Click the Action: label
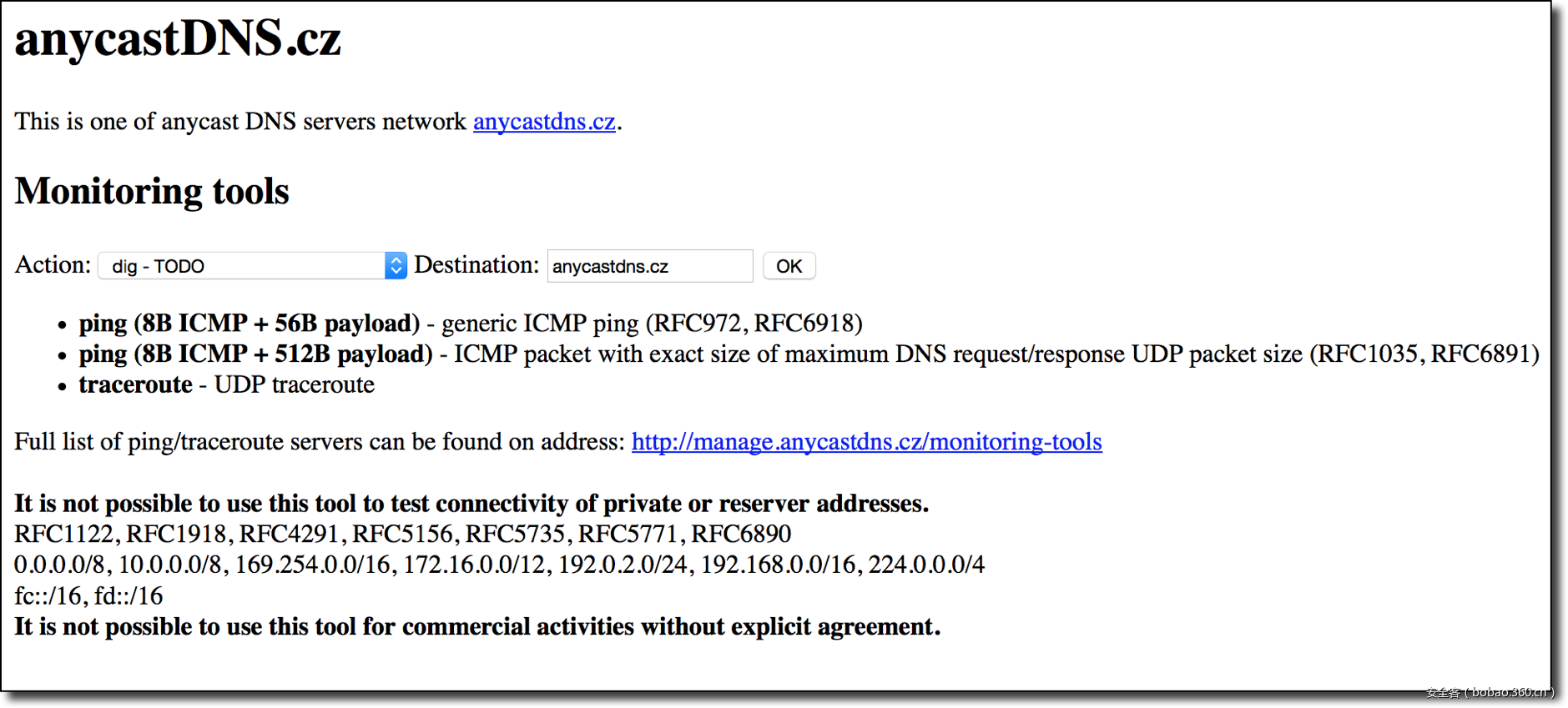Viewport: 1568px width, 708px height. point(53,265)
